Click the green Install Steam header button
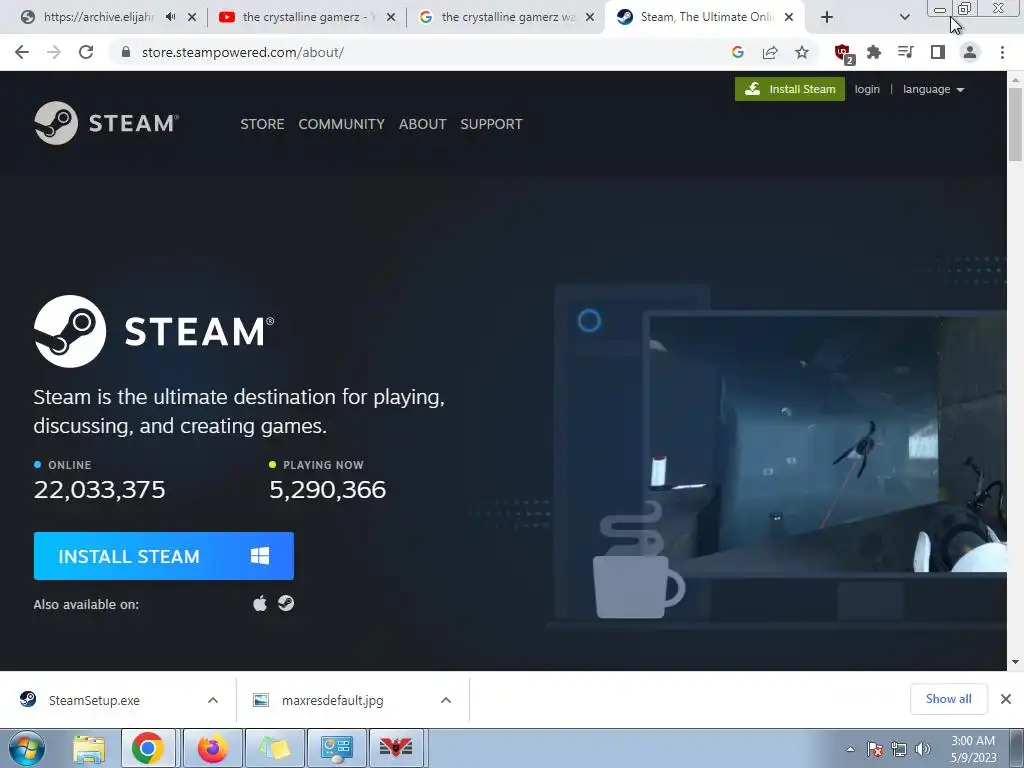Viewport: 1024px width, 768px height. pos(790,89)
